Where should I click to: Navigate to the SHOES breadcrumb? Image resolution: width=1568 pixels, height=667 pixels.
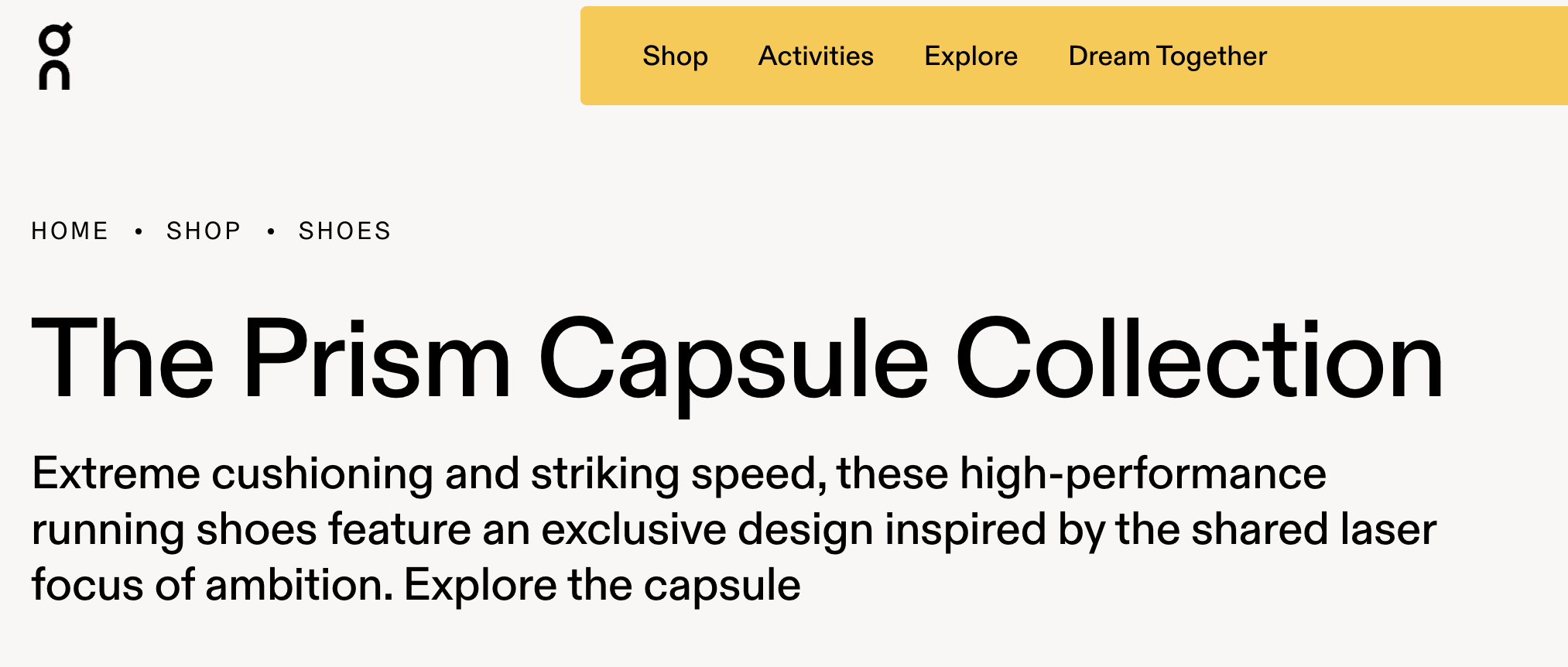(345, 231)
